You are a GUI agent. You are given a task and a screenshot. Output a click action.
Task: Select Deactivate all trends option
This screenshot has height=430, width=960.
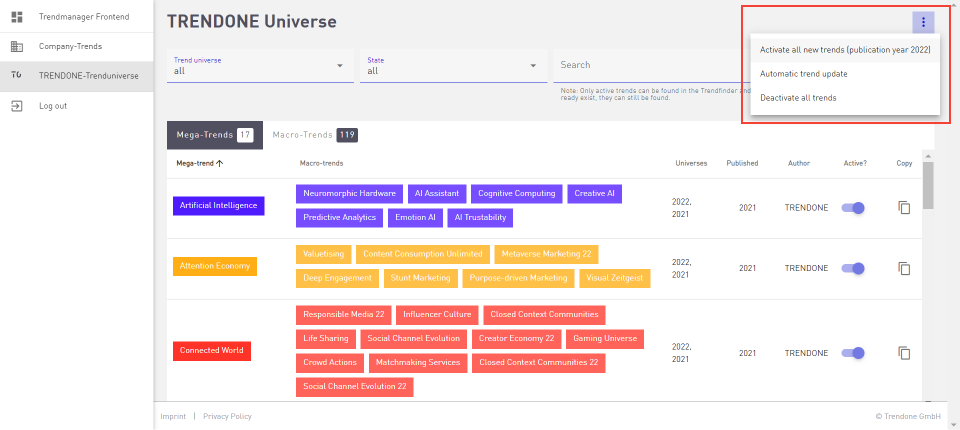(x=845, y=98)
